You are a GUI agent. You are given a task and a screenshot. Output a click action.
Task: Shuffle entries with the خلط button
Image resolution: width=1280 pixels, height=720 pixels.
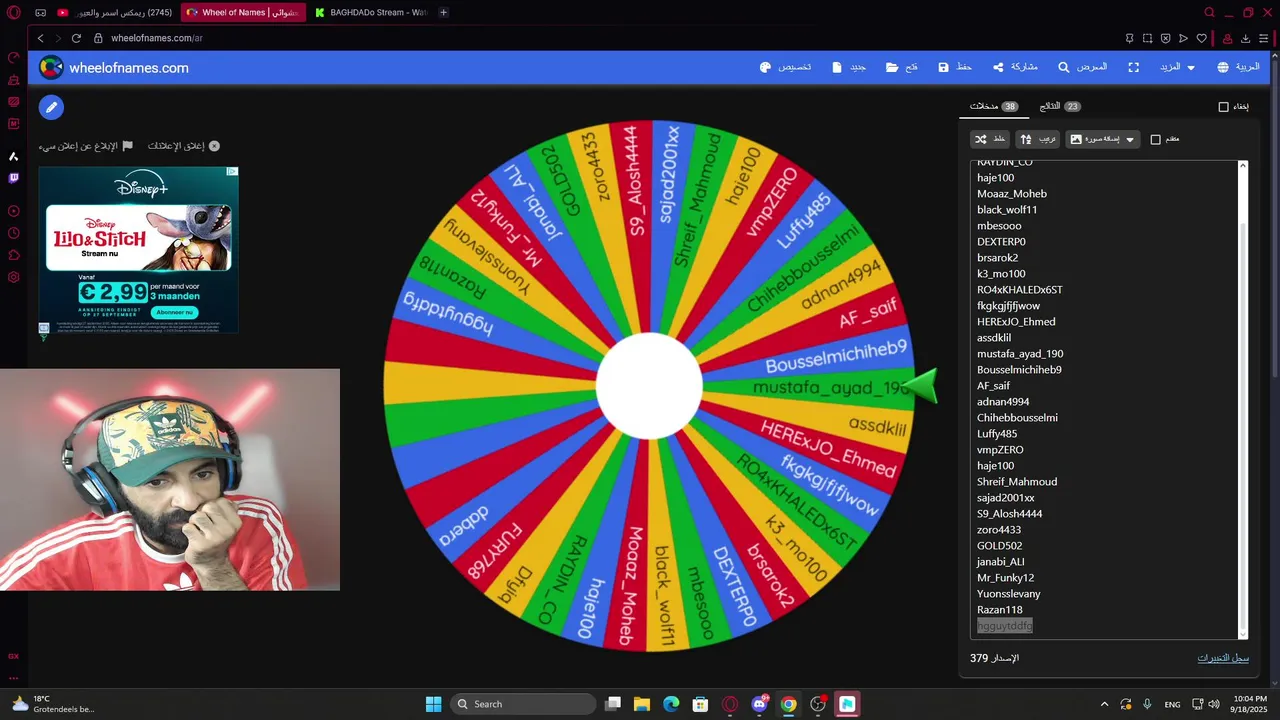click(990, 139)
